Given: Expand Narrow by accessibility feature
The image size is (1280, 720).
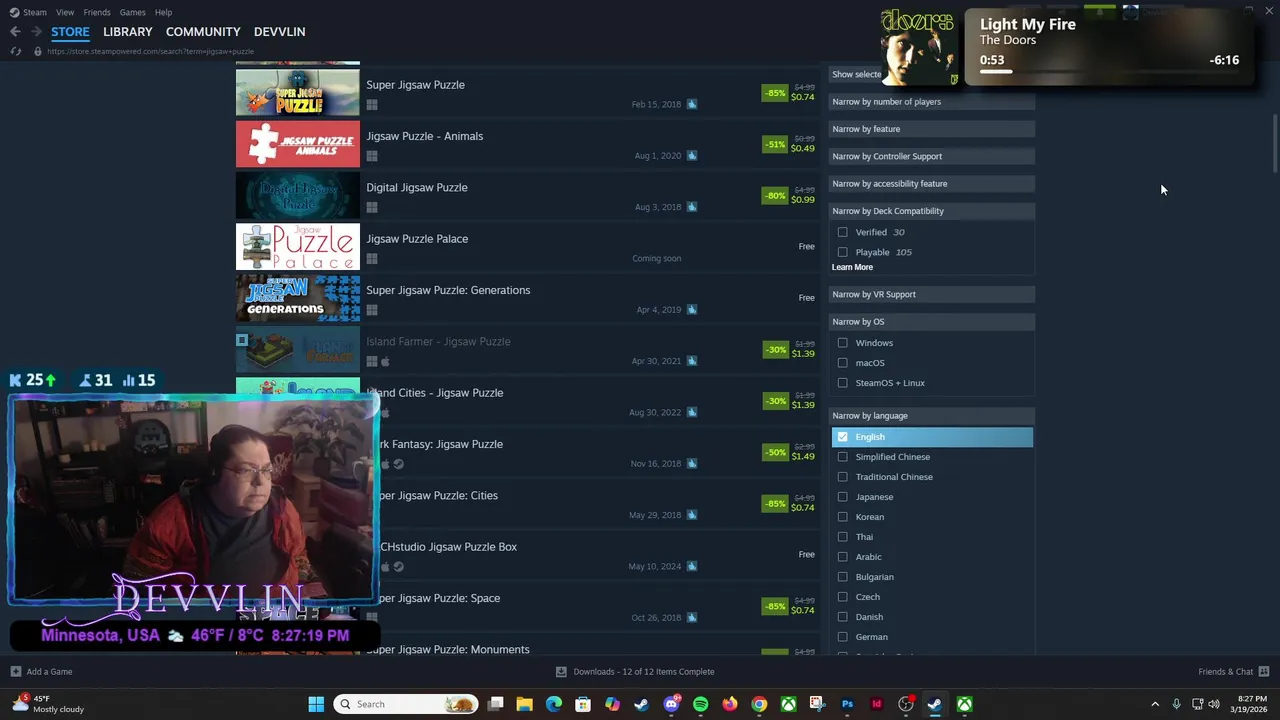Looking at the screenshot, I should click(x=932, y=184).
